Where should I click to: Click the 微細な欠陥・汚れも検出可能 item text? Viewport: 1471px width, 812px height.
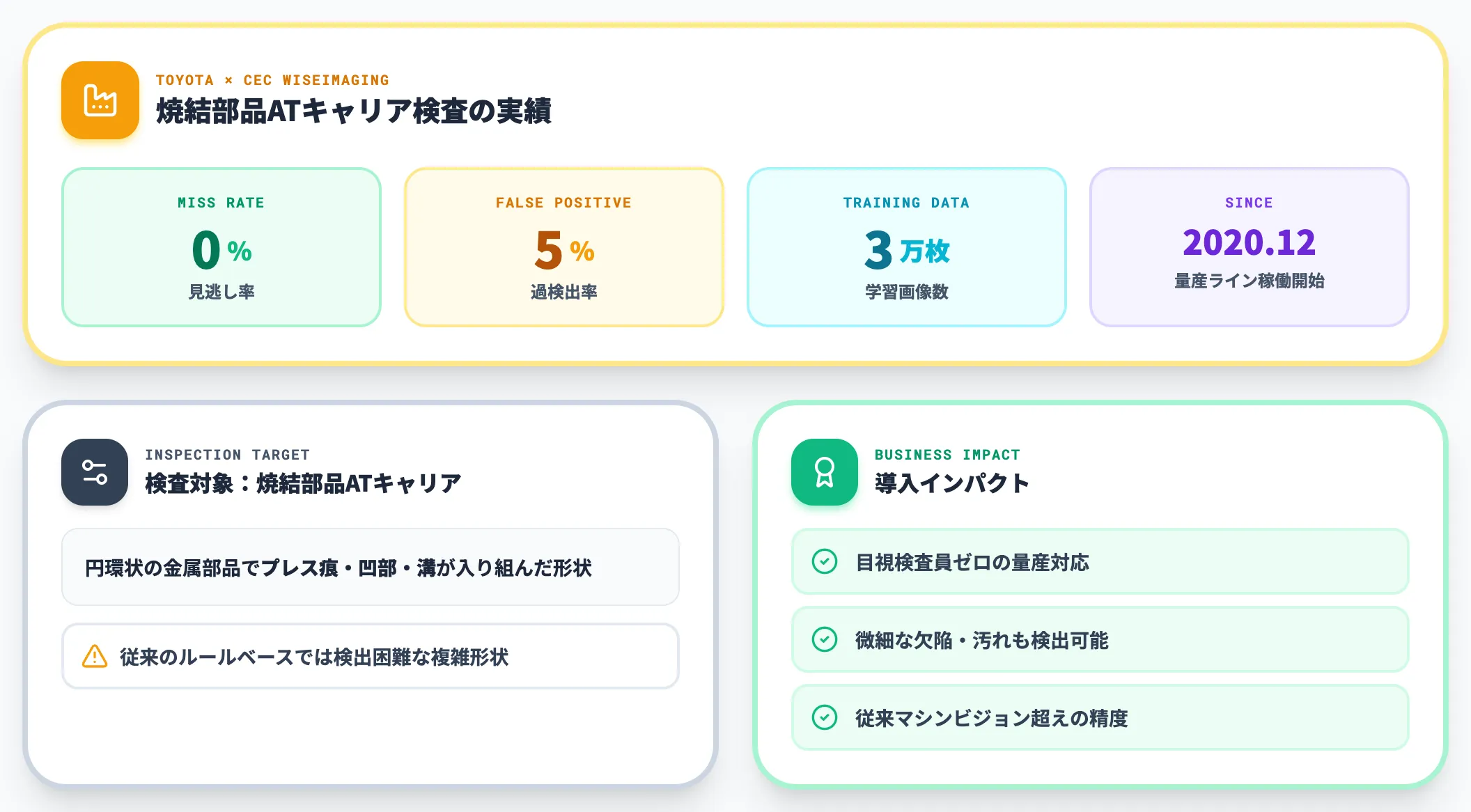981,640
